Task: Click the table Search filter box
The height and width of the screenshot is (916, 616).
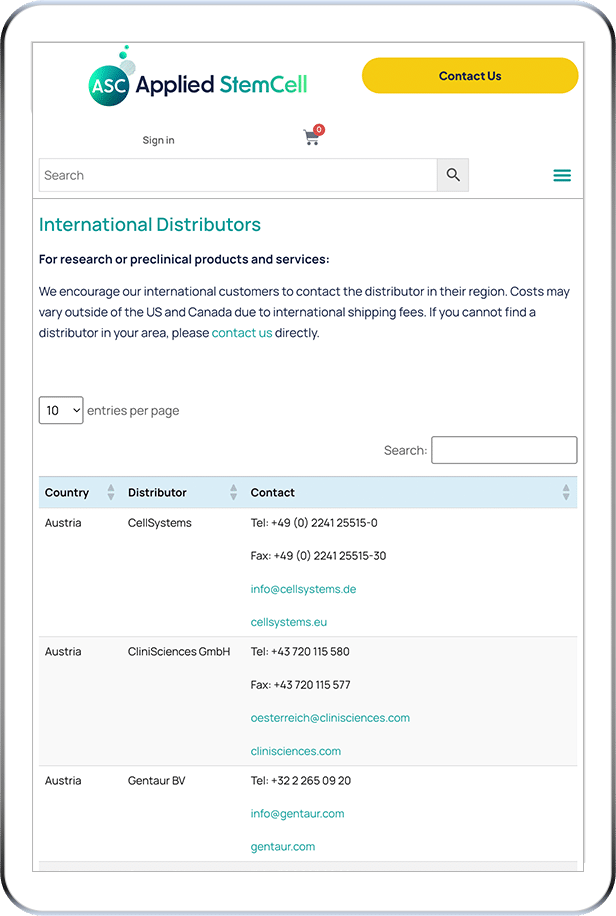Action: [x=504, y=450]
